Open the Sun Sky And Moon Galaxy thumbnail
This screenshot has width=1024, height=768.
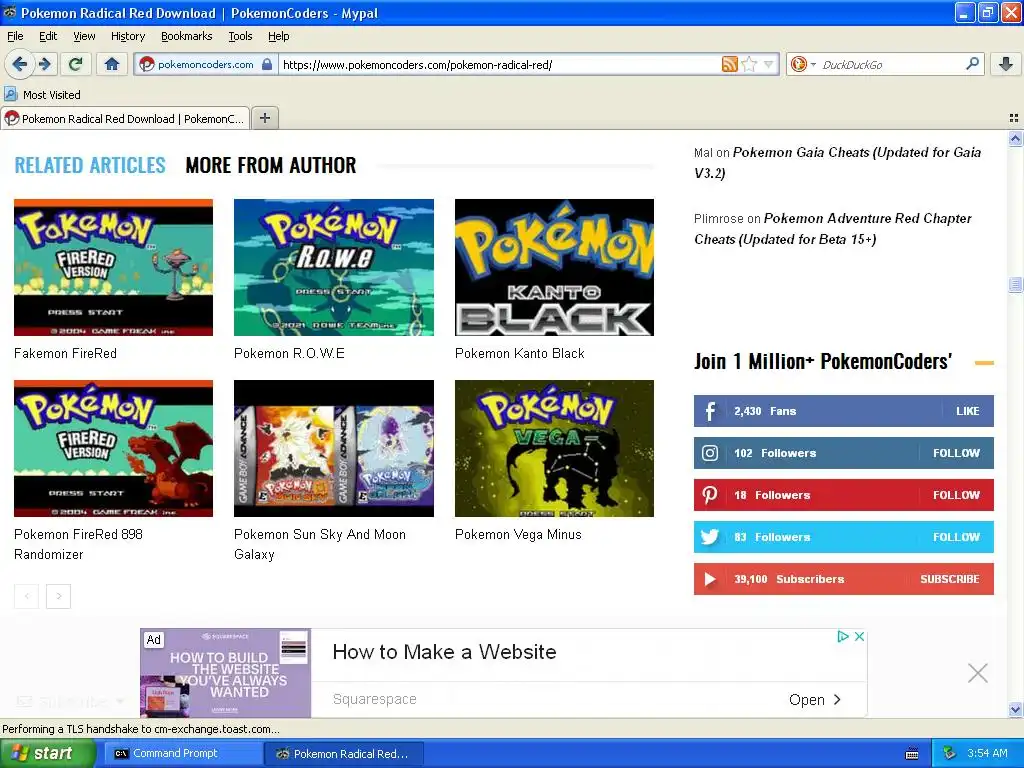(334, 448)
